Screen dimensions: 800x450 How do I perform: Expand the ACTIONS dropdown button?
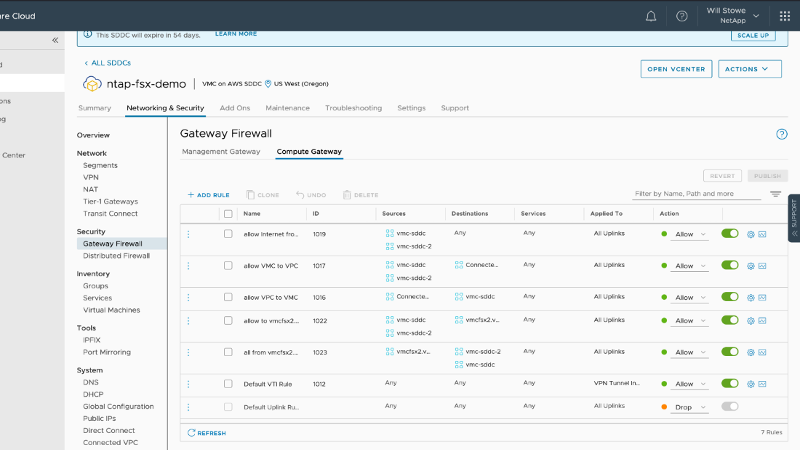tap(750, 69)
